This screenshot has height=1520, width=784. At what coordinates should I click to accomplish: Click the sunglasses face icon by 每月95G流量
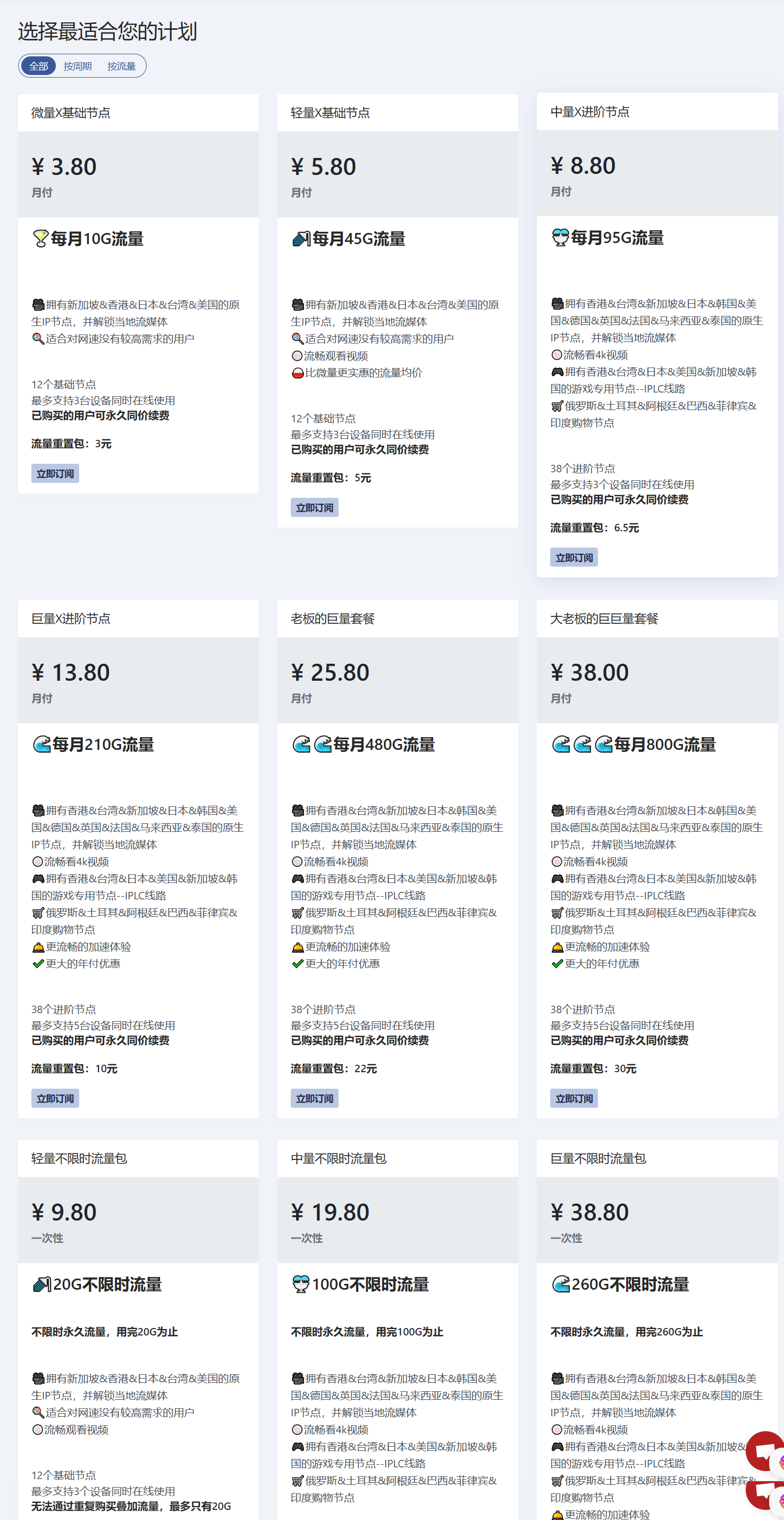(560, 238)
